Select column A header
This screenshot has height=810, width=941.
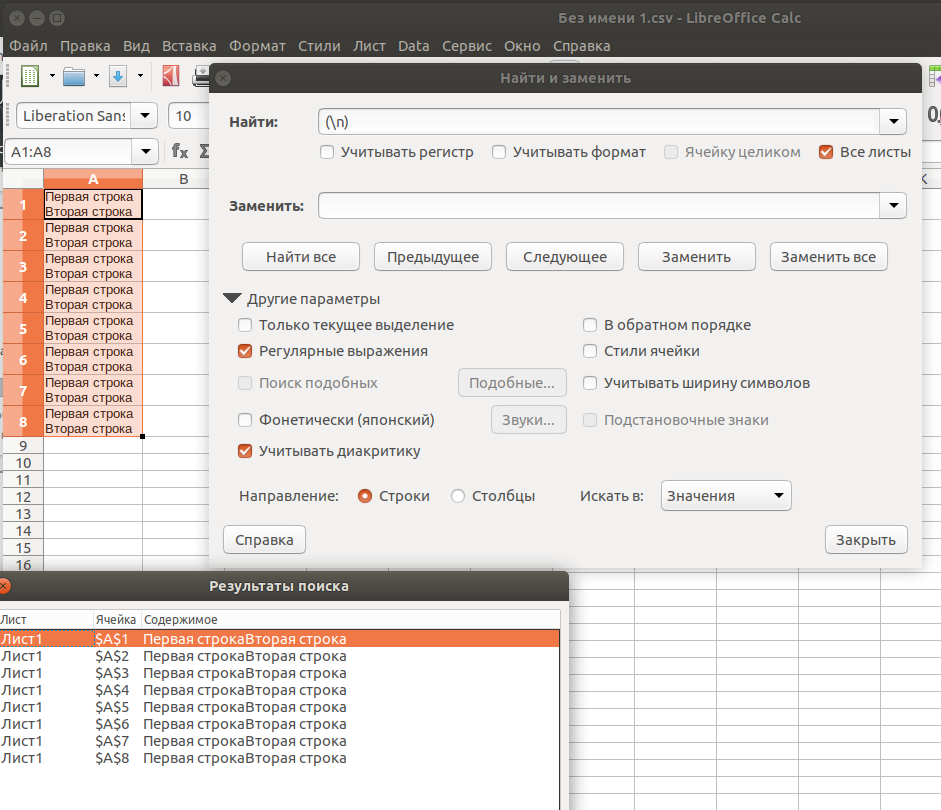coord(93,179)
